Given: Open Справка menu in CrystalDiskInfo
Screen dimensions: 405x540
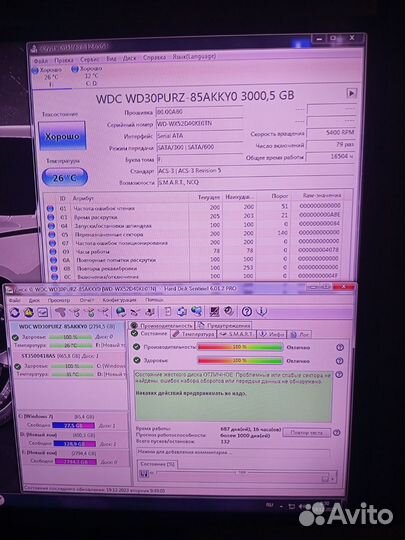Looking at the screenshot, I should click(x=154, y=58).
